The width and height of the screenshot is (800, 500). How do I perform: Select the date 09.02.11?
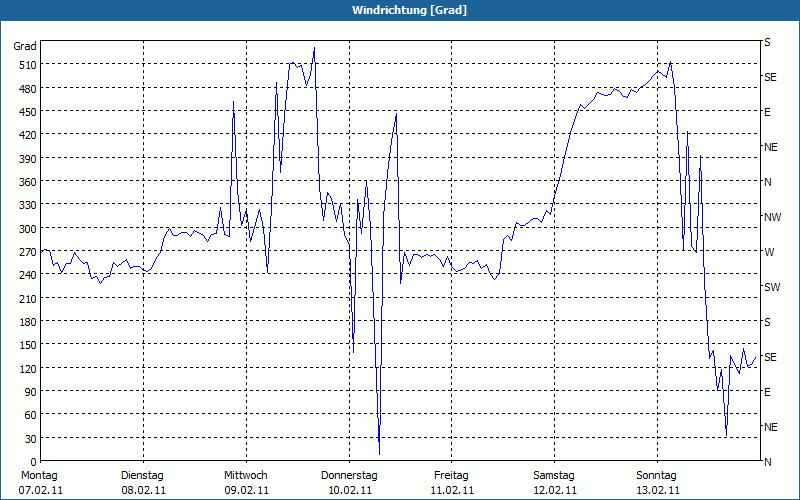coord(246,491)
